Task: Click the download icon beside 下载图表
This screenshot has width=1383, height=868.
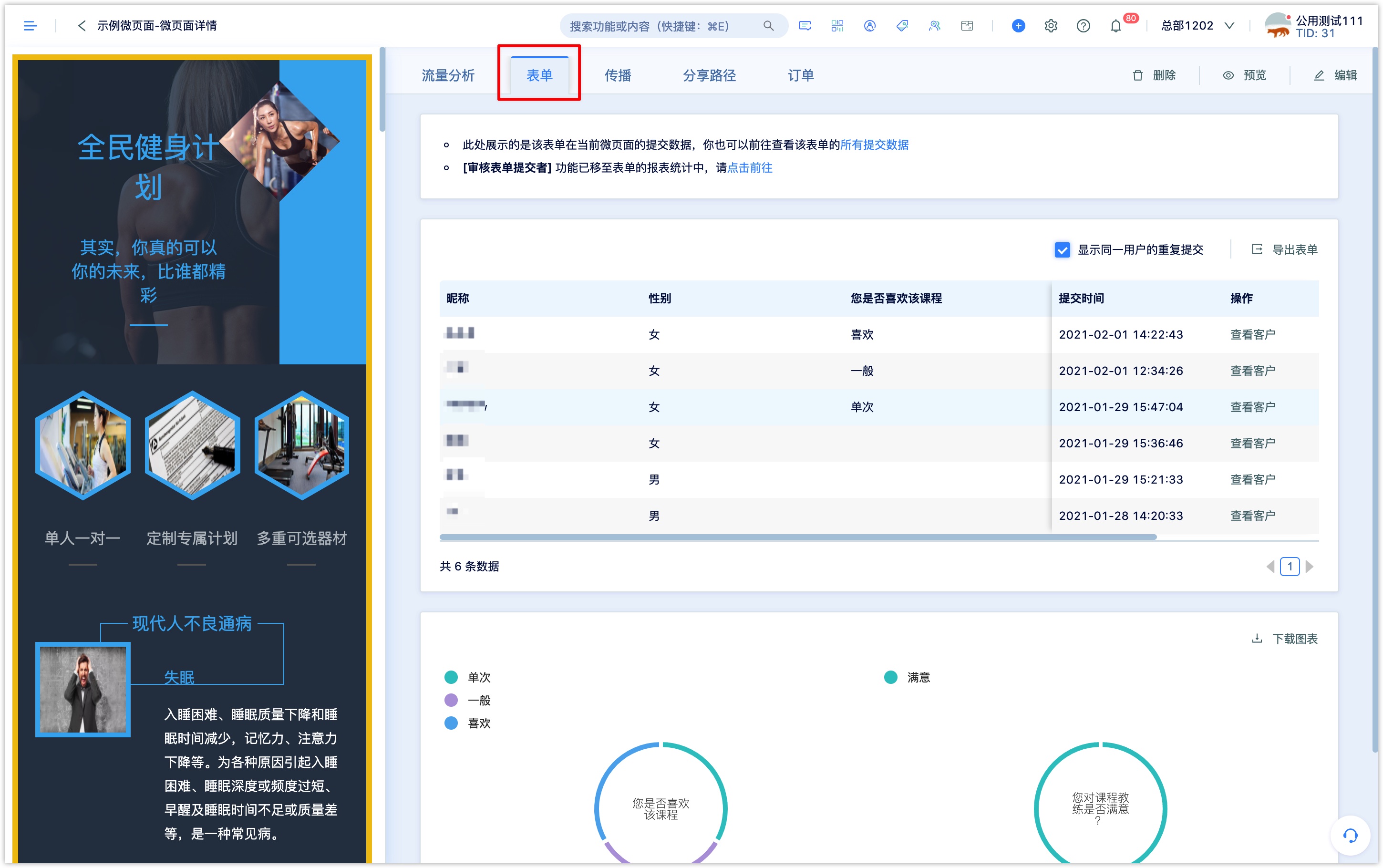Action: [1256, 639]
